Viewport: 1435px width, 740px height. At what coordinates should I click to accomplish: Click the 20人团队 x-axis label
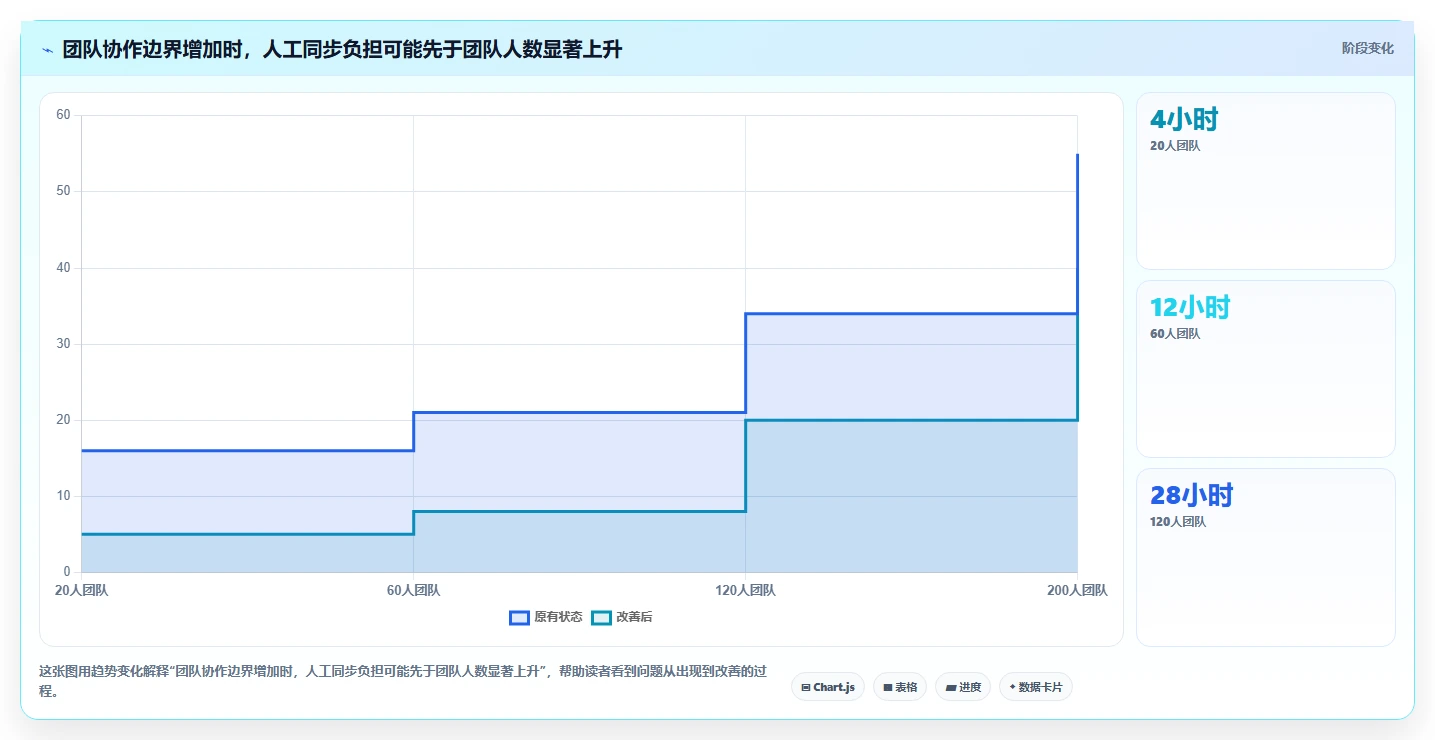point(81,591)
